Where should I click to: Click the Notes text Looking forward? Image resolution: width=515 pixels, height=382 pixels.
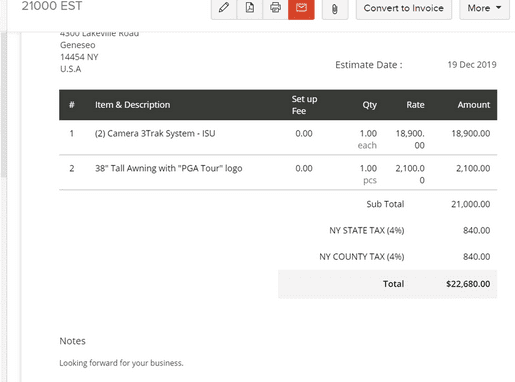[121, 363]
